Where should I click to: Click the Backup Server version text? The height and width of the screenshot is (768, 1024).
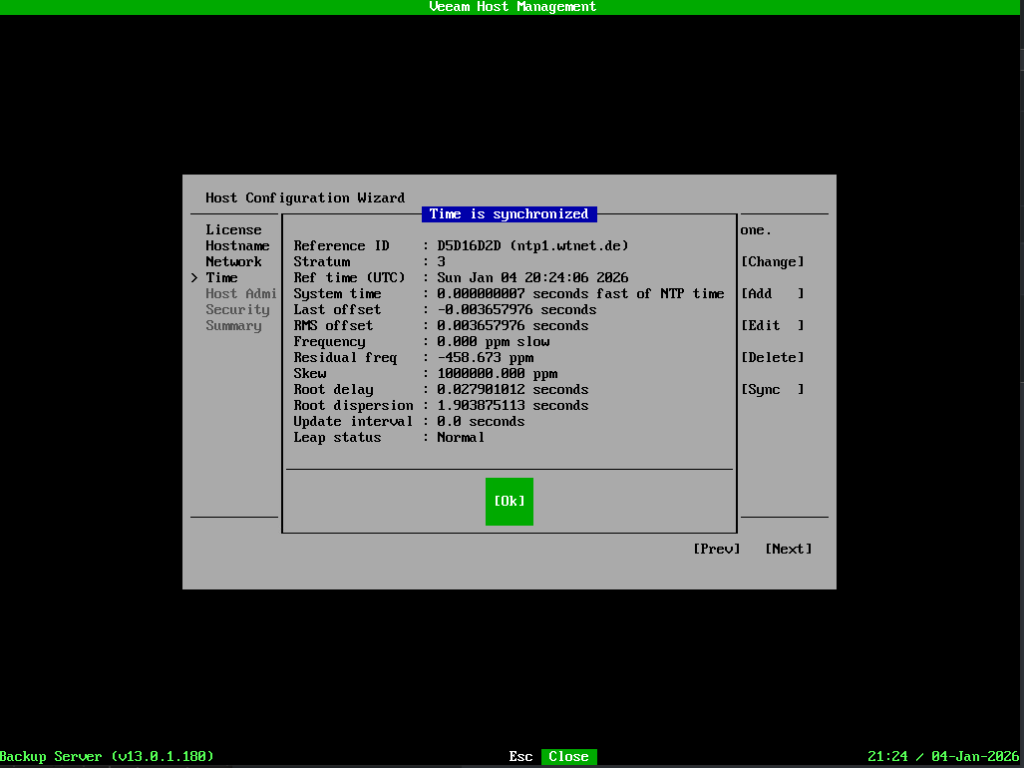pos(107,757)
